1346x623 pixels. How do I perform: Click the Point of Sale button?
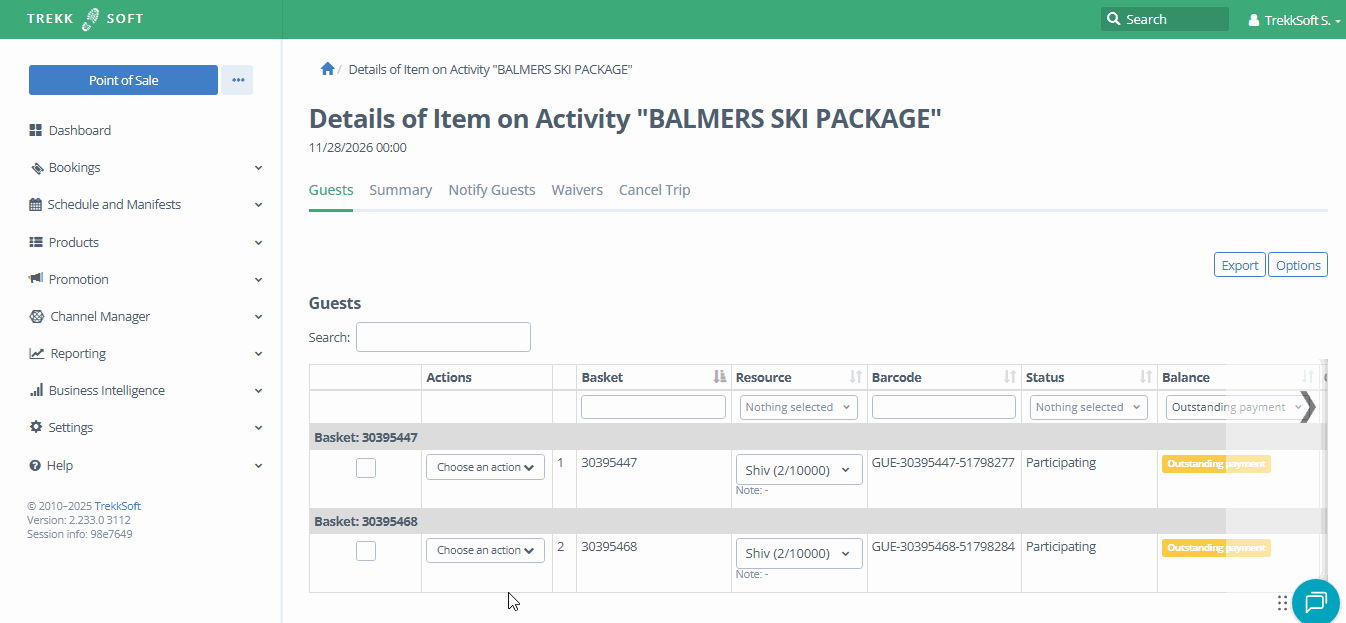pyautogui.click(x=123, y=80)
